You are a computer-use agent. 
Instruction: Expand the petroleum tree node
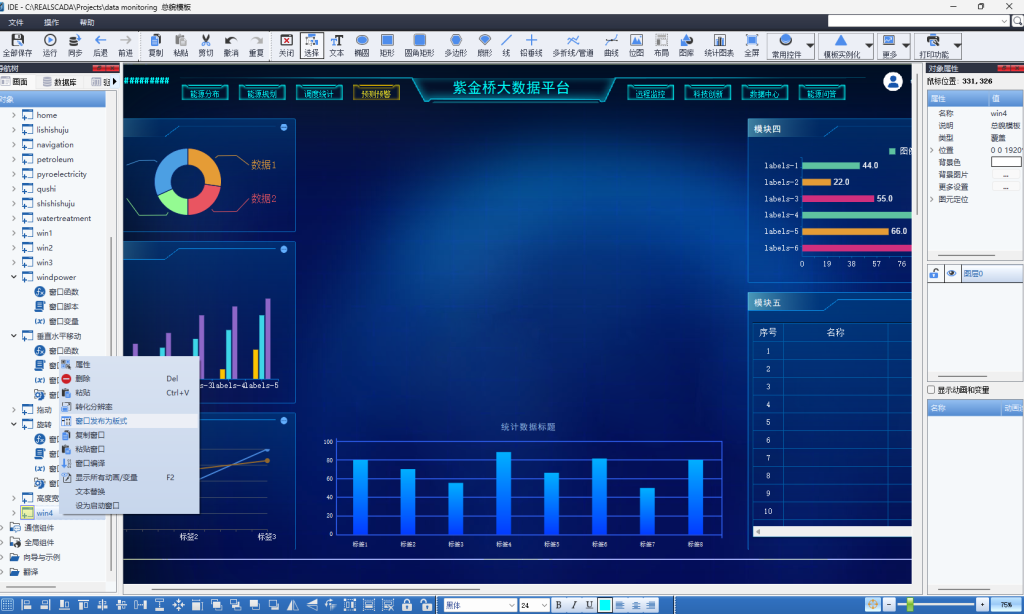(14, 159)
